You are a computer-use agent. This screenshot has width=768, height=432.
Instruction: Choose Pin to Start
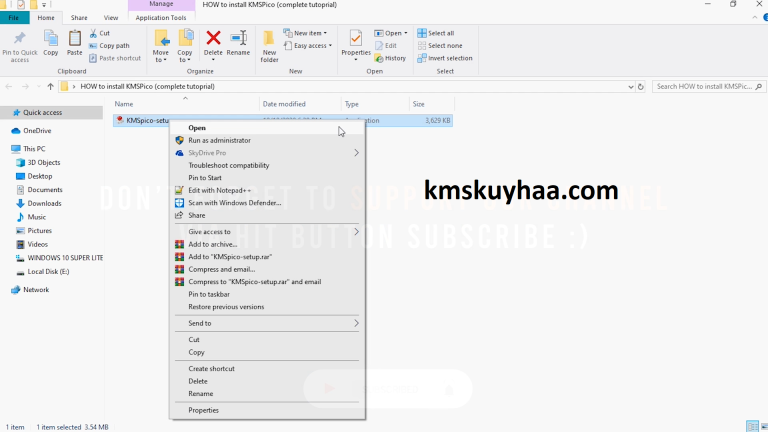(267, 178)
